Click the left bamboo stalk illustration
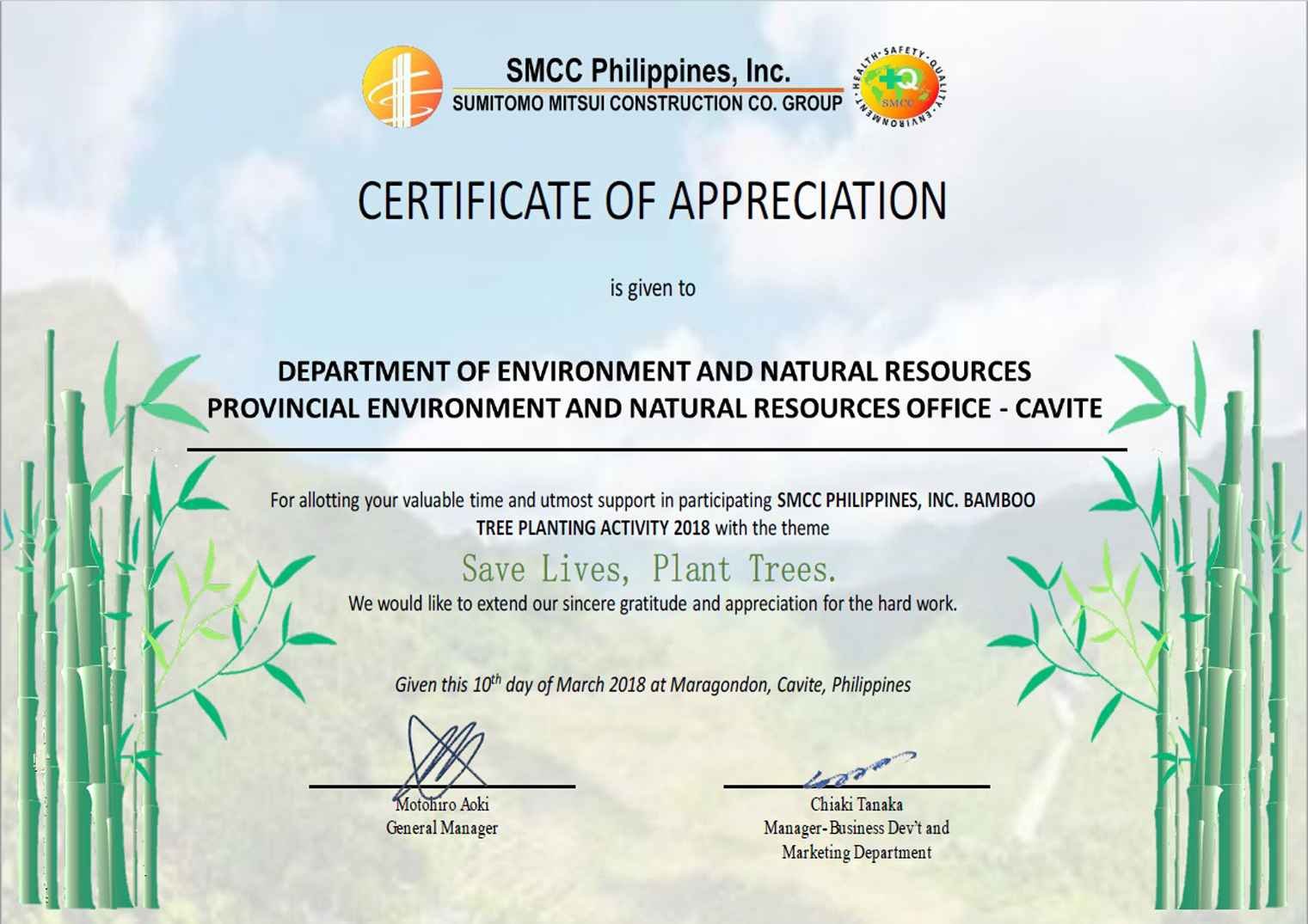The width and height of the screenshot is (1308, 924). 82,645
